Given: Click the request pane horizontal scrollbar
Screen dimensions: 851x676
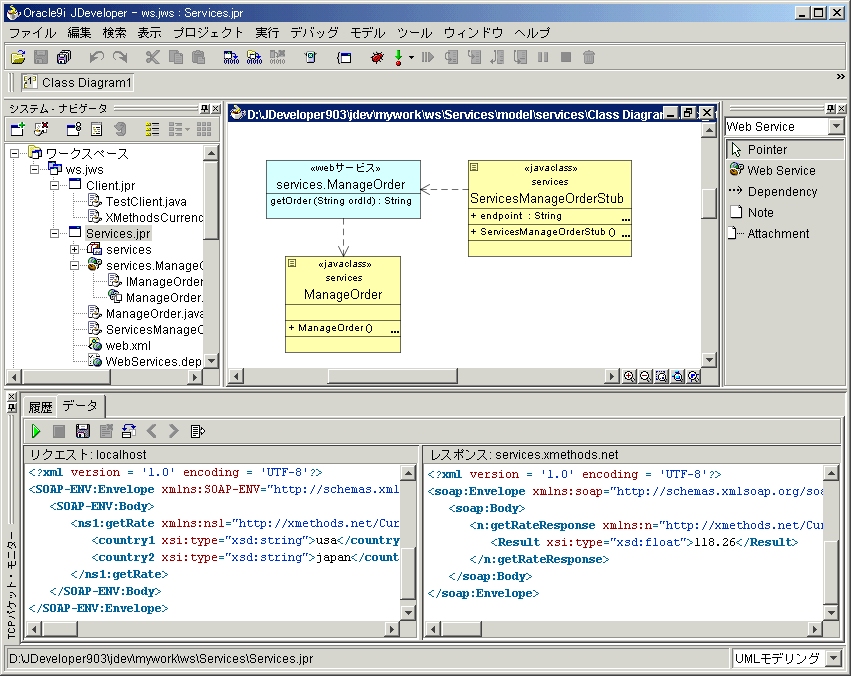Looking at the screenshot, I should pyautogui.click(x=212, y=629).
